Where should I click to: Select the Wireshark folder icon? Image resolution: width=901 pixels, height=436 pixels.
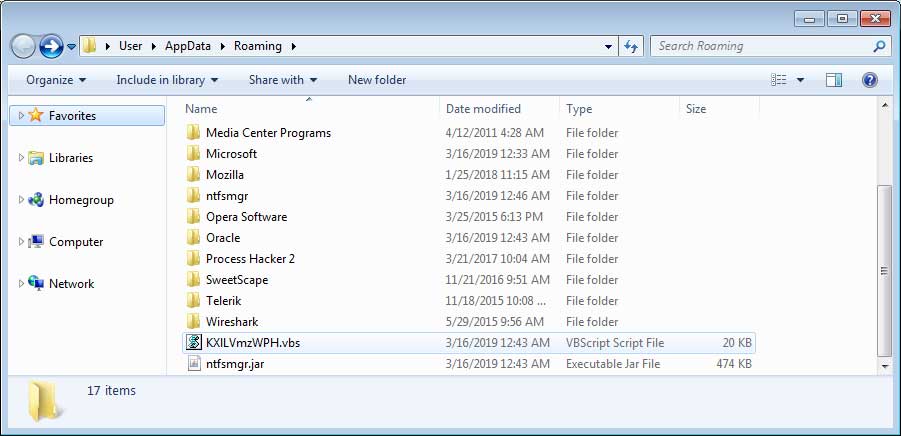[x=193, y=322]
